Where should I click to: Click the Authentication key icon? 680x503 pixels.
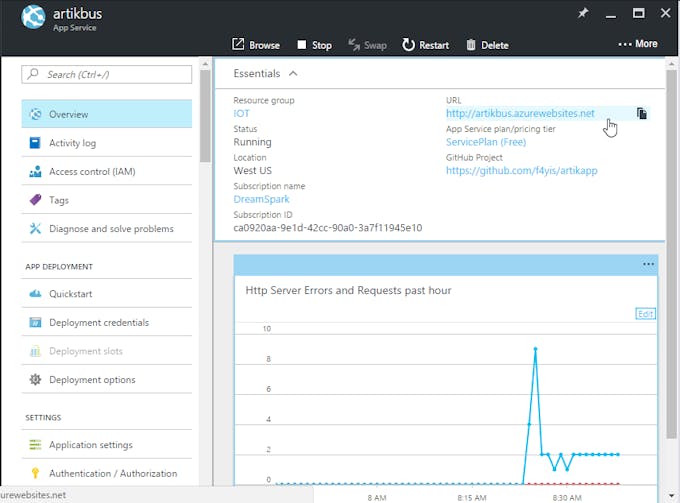coord(35,473)
